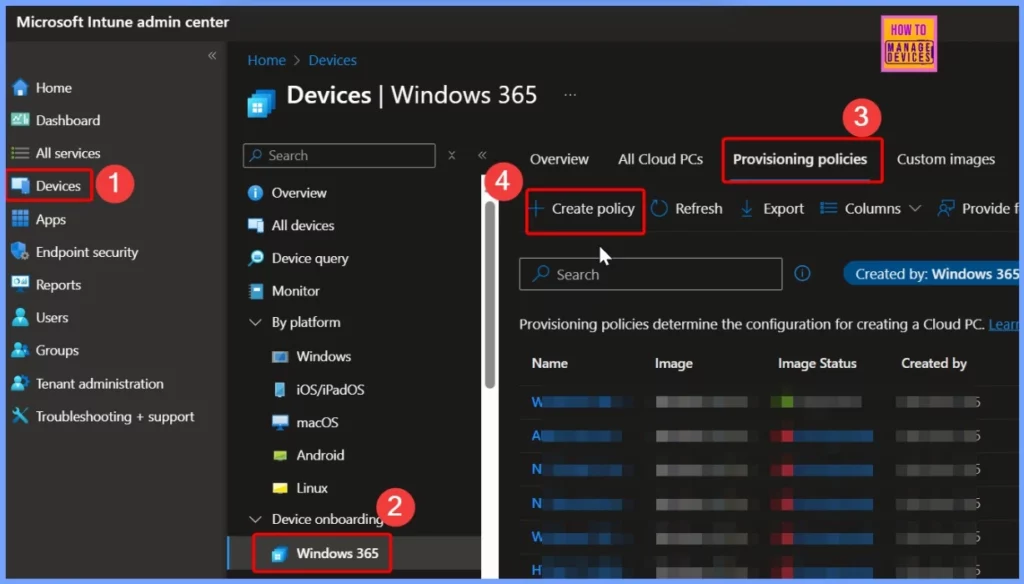Click the Devices menu vertical scrollbar

(x=490, y=294)
